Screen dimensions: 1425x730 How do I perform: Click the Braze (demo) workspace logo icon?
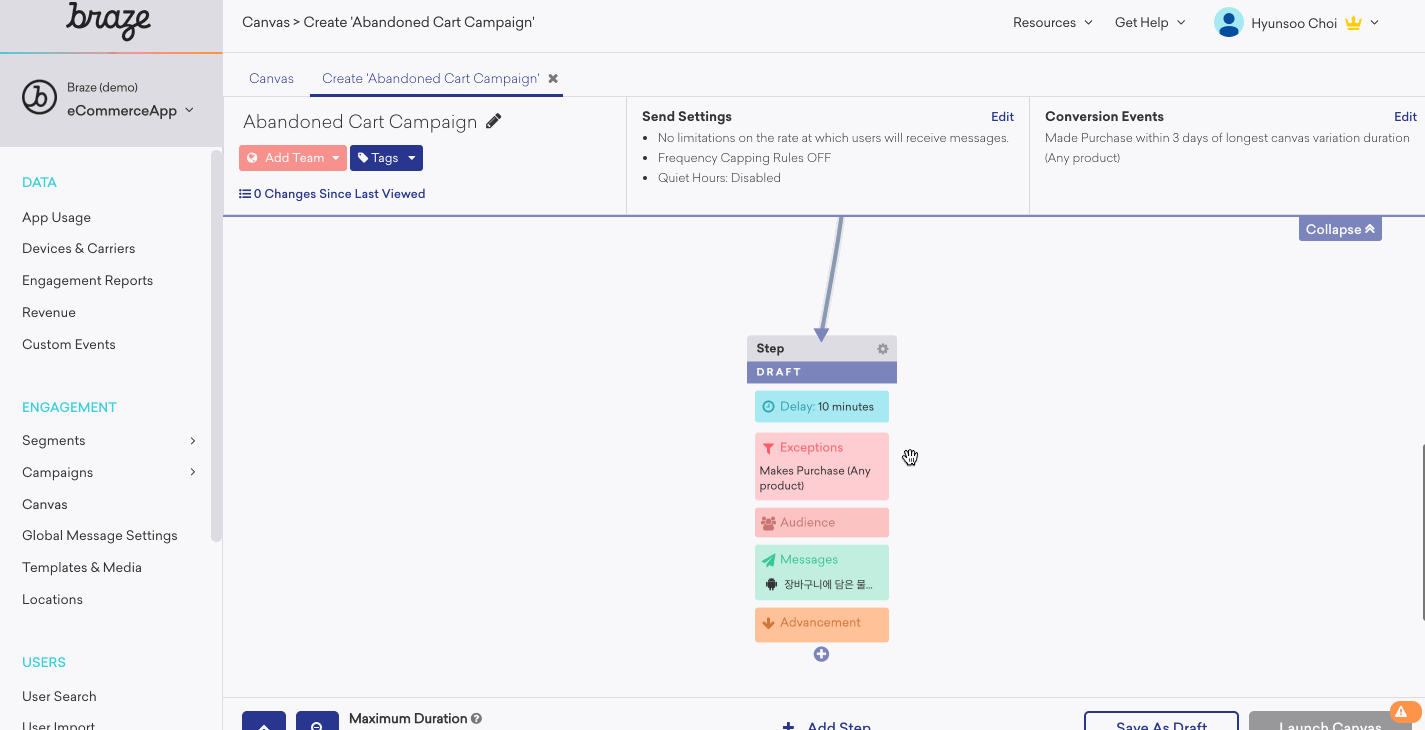click(39, 98)
